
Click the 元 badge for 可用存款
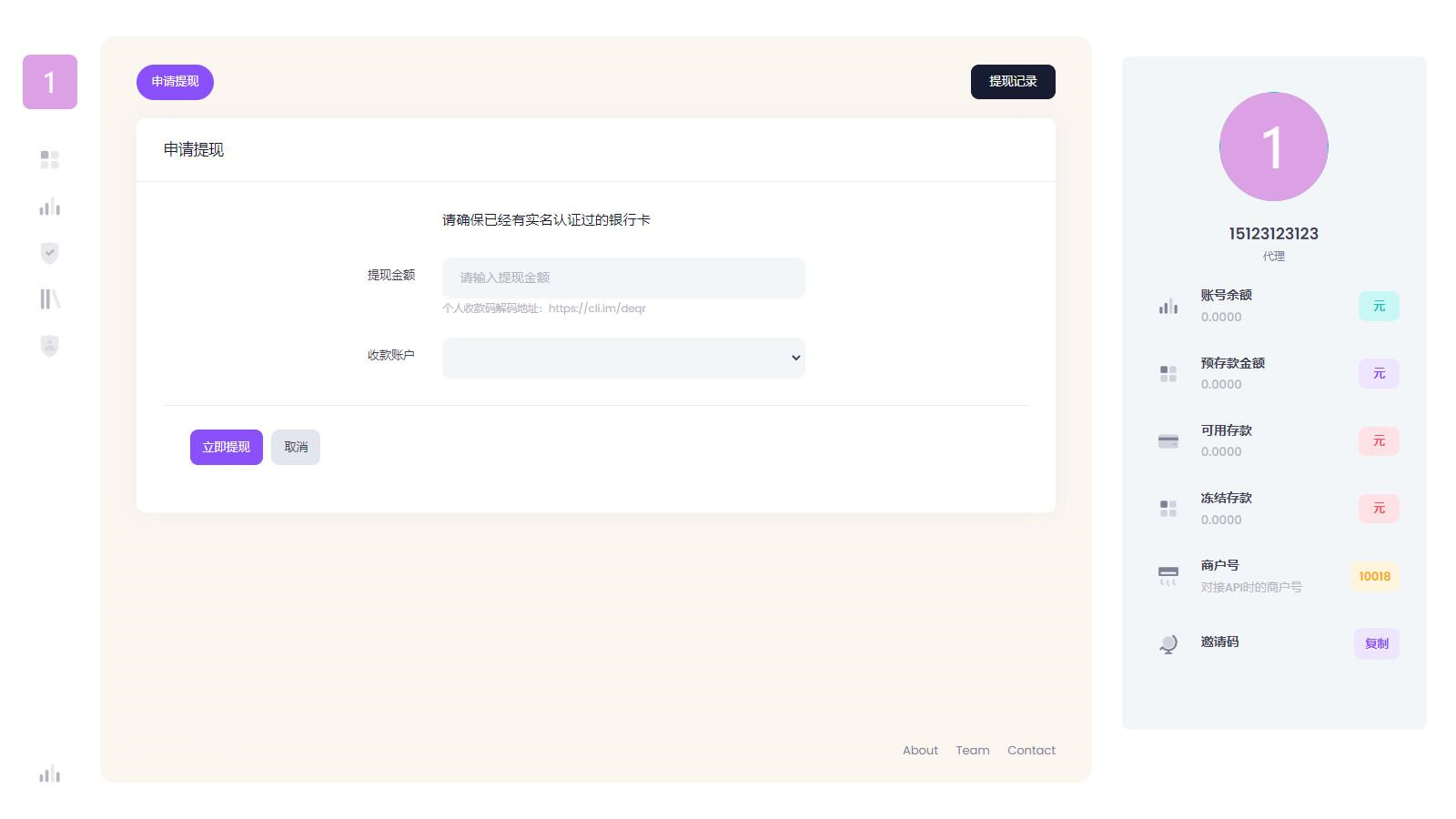1379,441
